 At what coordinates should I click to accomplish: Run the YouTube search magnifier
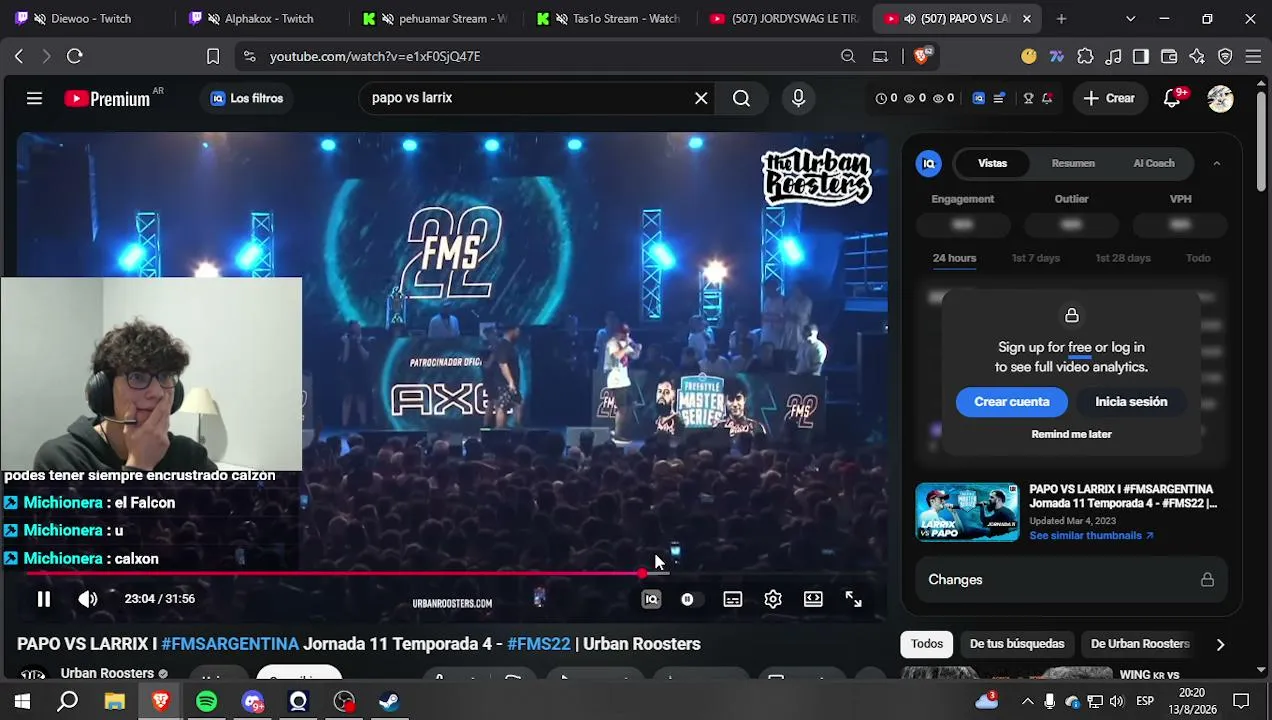(x=741, y=98)
